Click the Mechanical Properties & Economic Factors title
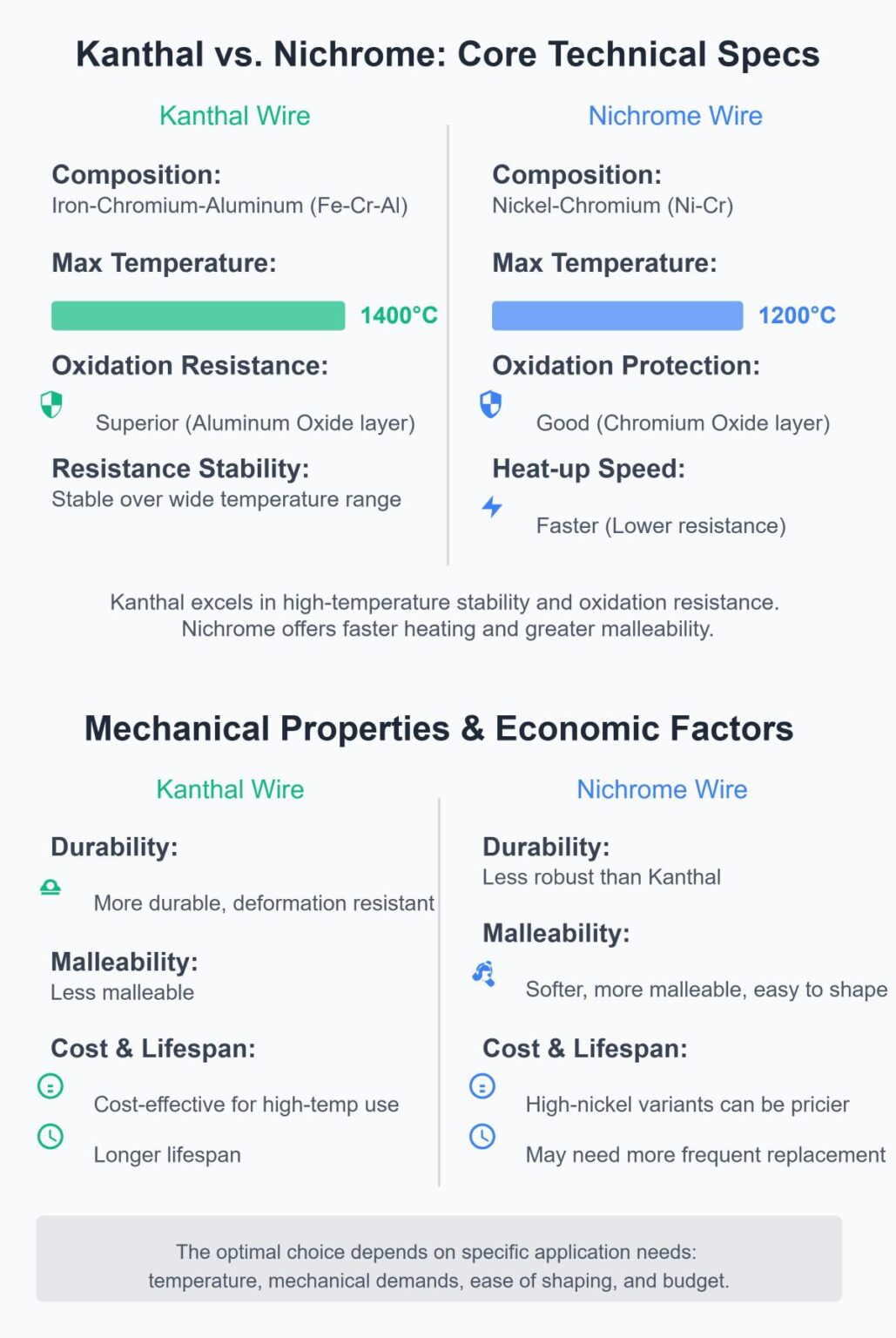This screenshot has width=896, height=1338. [439, 728]
